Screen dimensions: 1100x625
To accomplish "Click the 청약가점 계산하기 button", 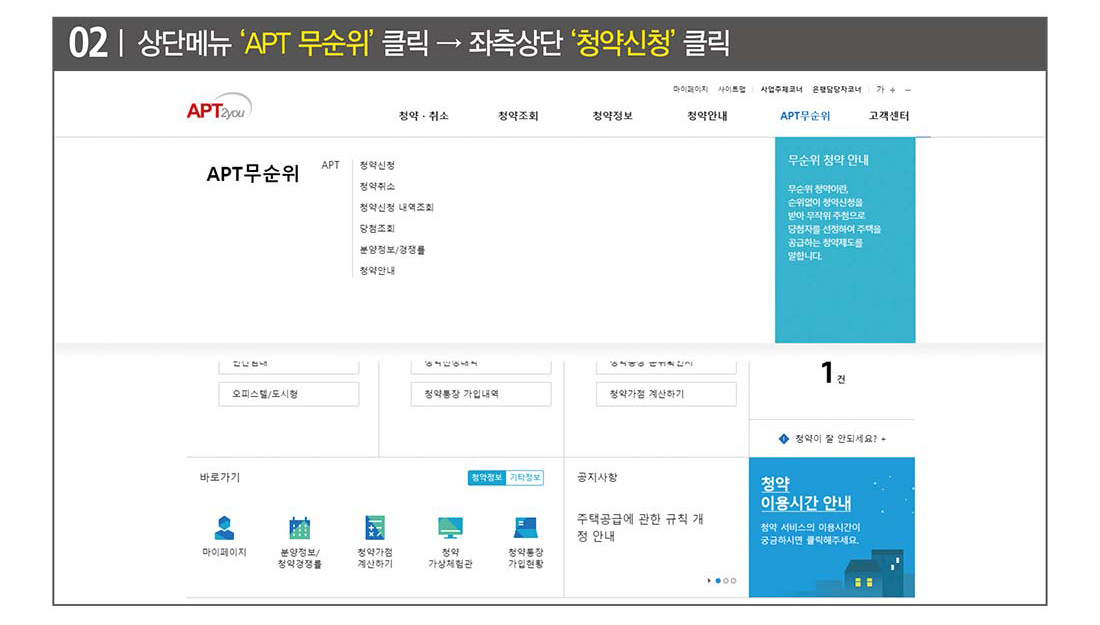I will pyautogui.click(x=666, y=394).
